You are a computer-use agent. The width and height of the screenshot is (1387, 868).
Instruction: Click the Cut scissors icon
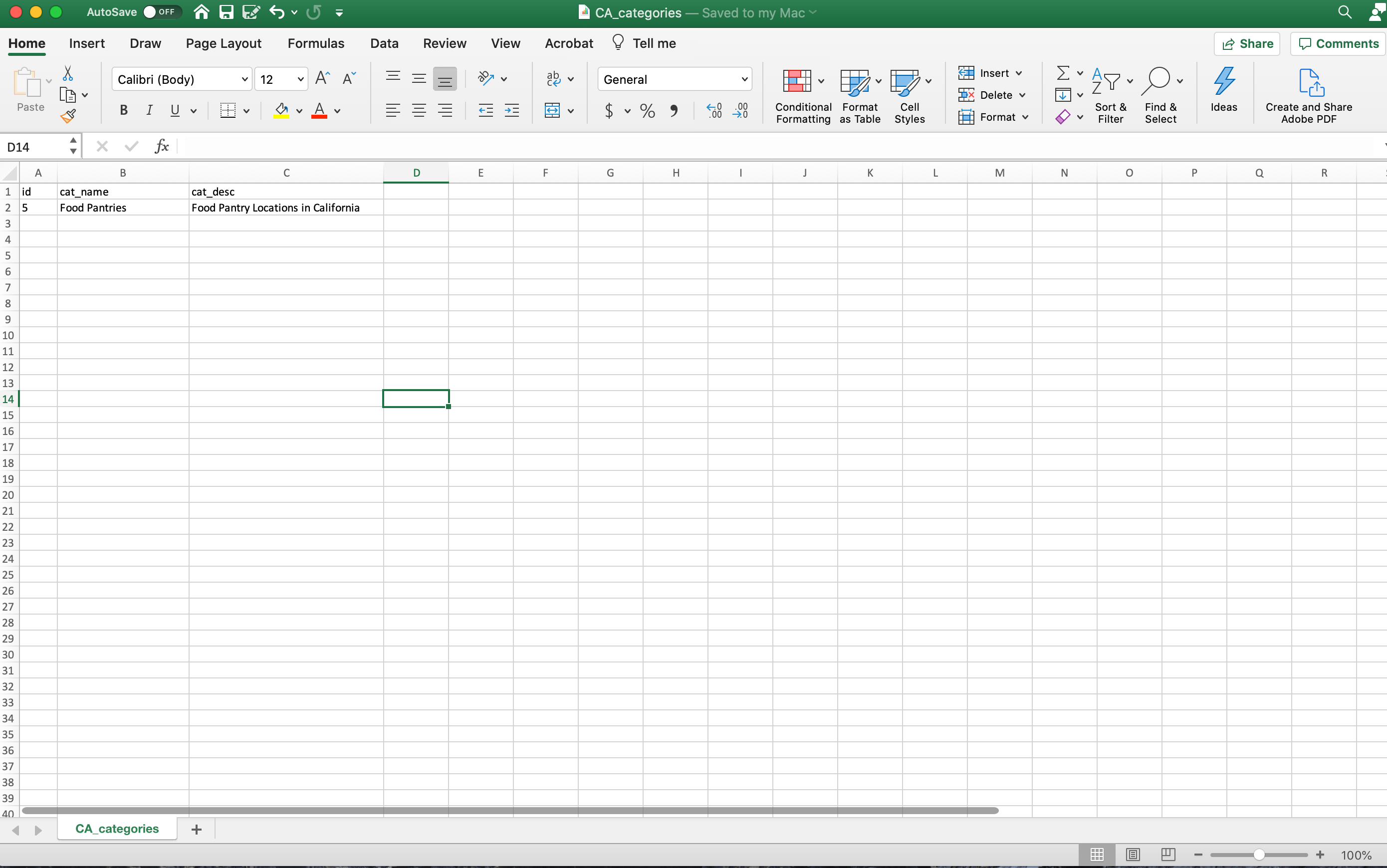(x=68, y=73)
